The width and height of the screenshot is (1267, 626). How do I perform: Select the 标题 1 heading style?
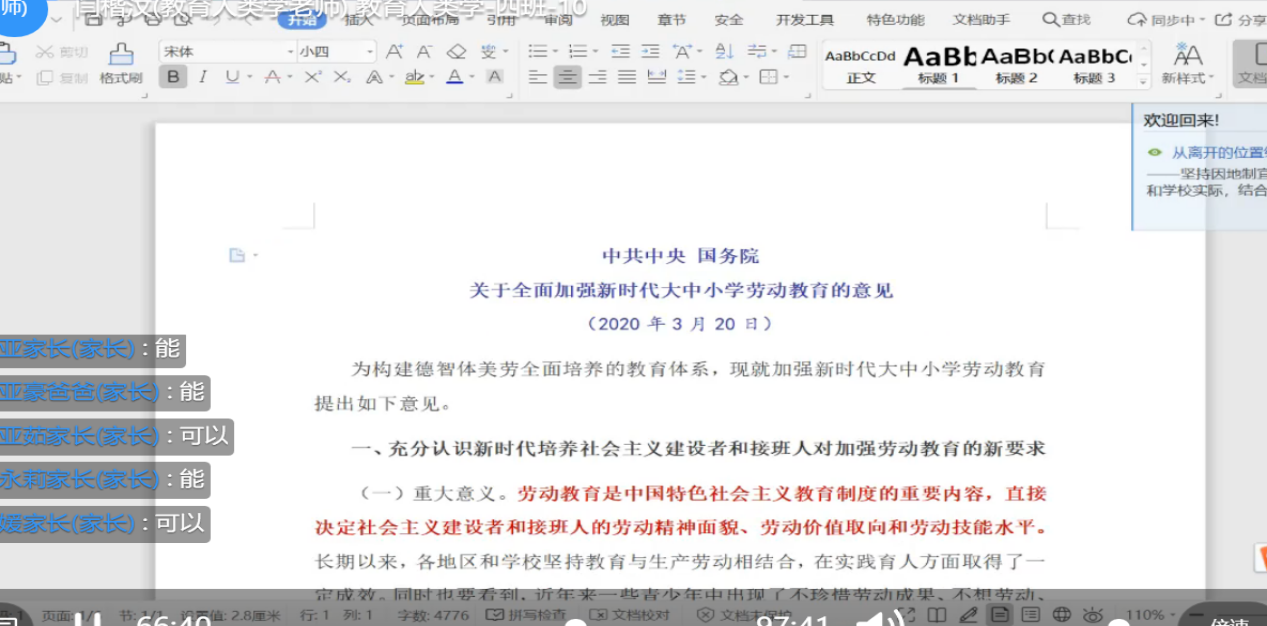(939, 65)
